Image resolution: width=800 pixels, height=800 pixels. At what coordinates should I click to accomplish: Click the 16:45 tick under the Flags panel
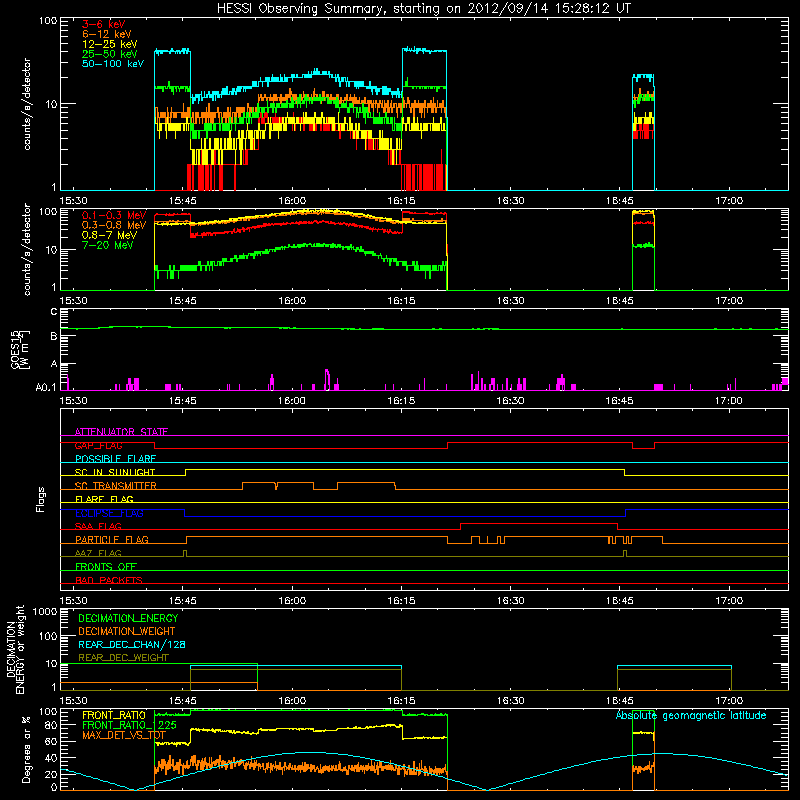620,601
